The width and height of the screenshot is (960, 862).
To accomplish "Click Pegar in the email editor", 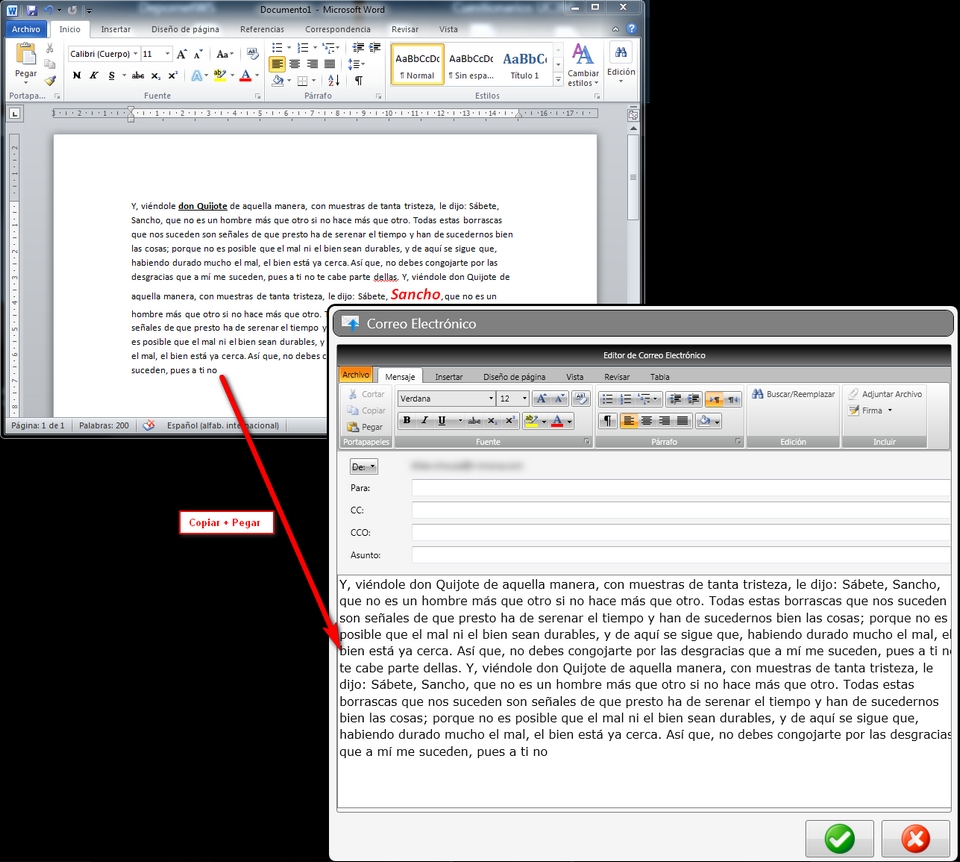I will 366,427.
